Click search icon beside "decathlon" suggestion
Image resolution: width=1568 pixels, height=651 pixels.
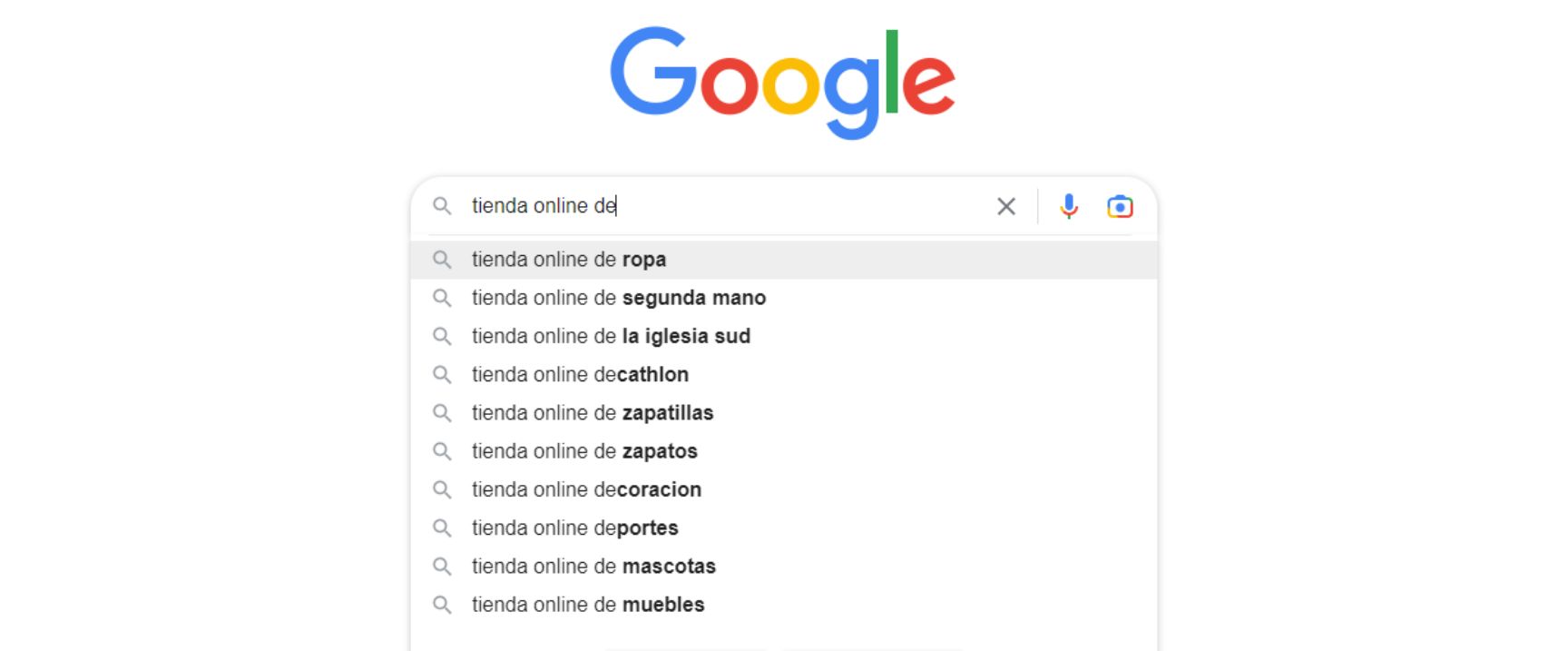[442, 374]
